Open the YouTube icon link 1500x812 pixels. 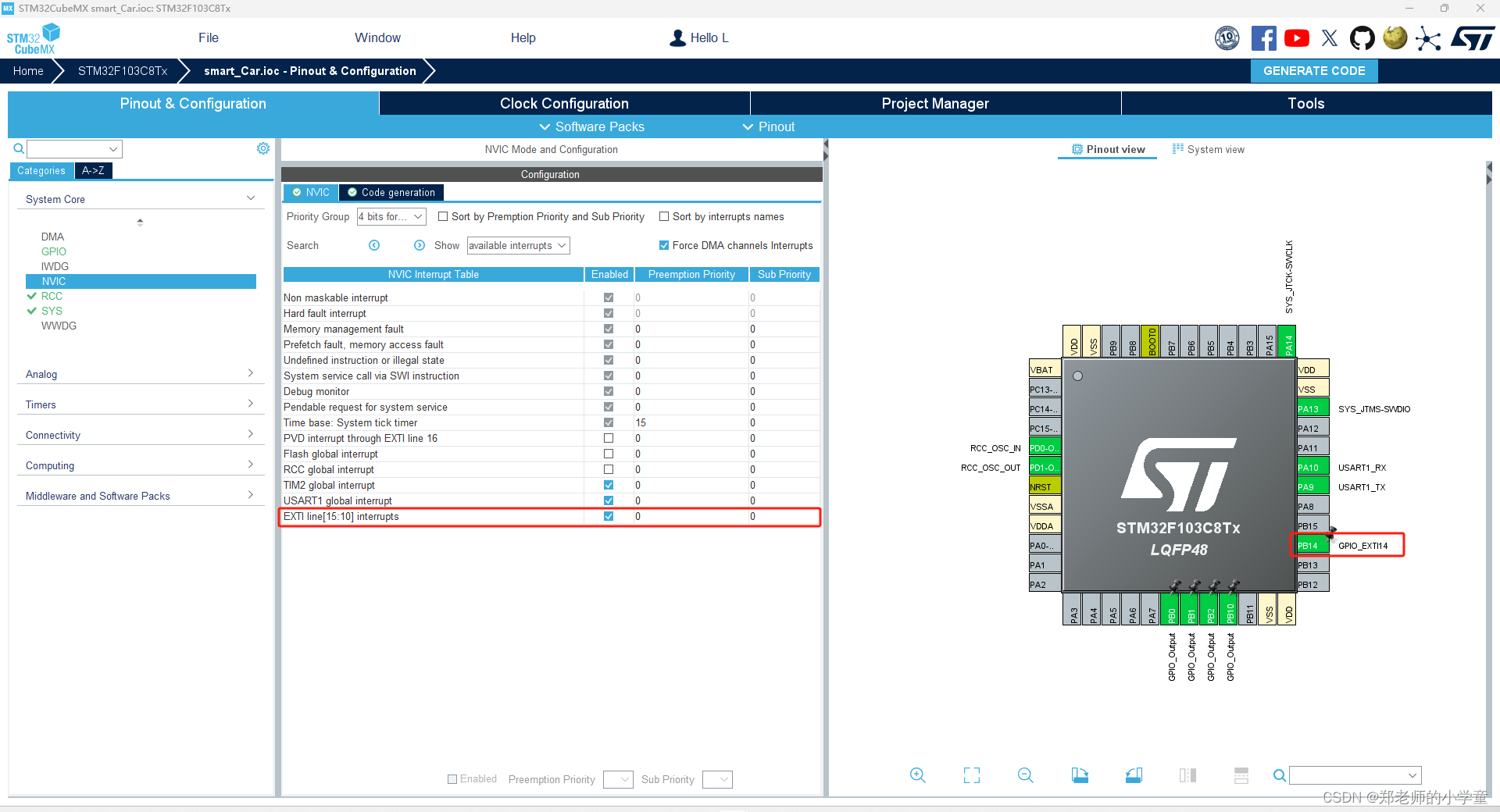tap(1297, 38)
